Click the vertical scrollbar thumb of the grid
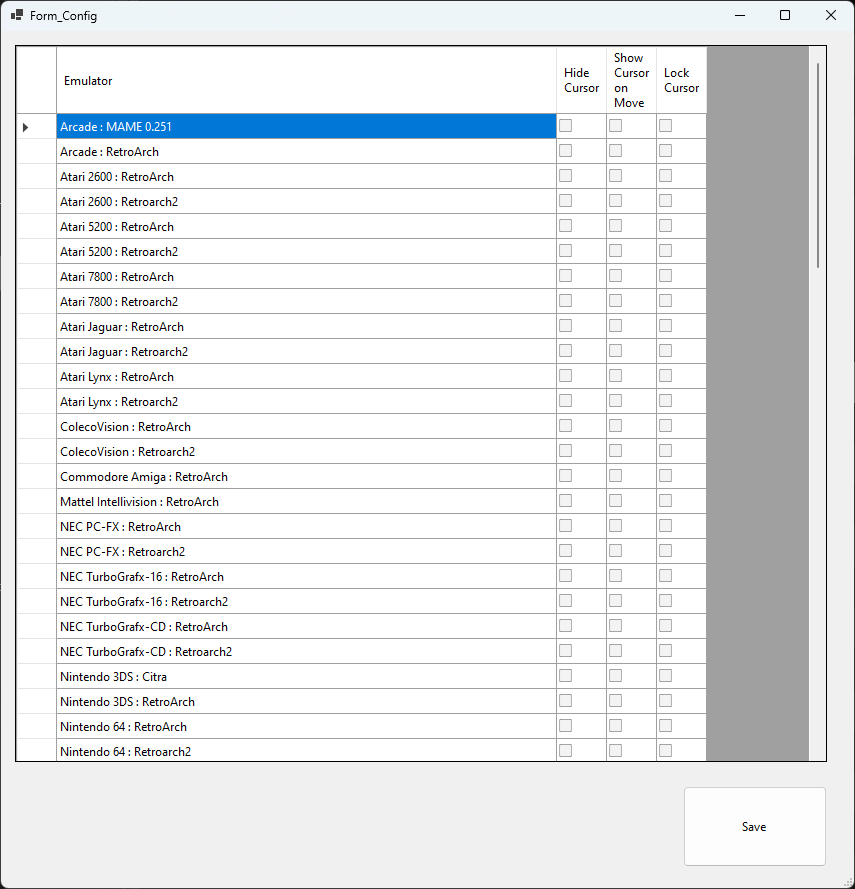 click(x=818, y=165)
